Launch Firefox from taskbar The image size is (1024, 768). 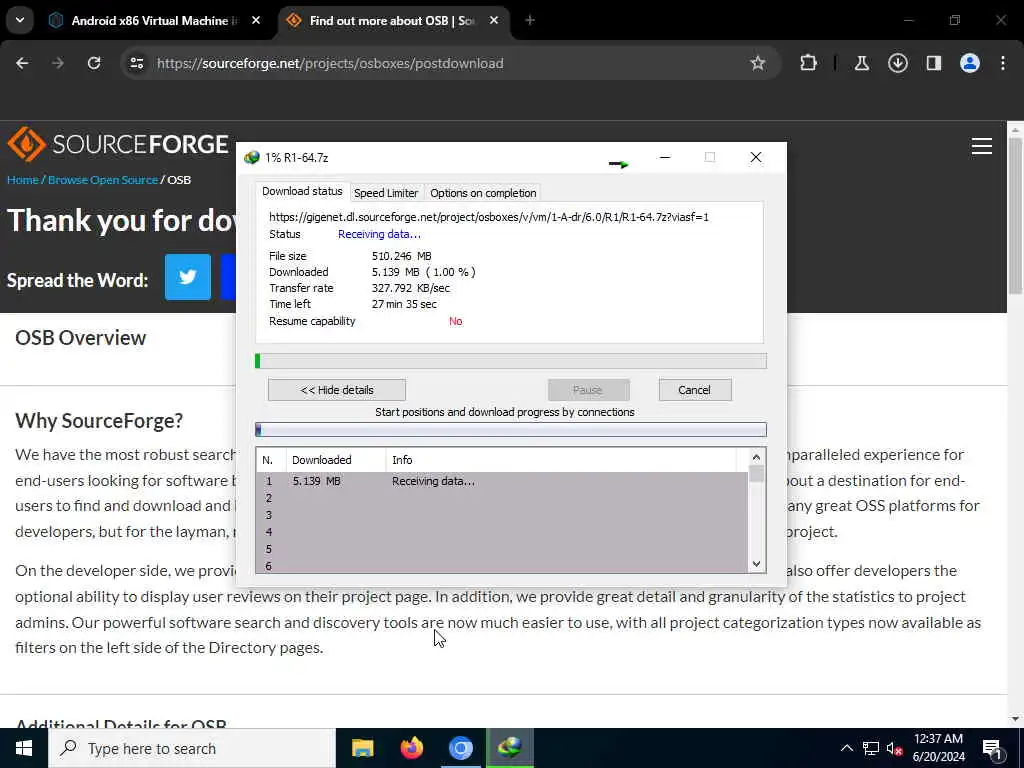pyautogui.click(x=411, y=748)
